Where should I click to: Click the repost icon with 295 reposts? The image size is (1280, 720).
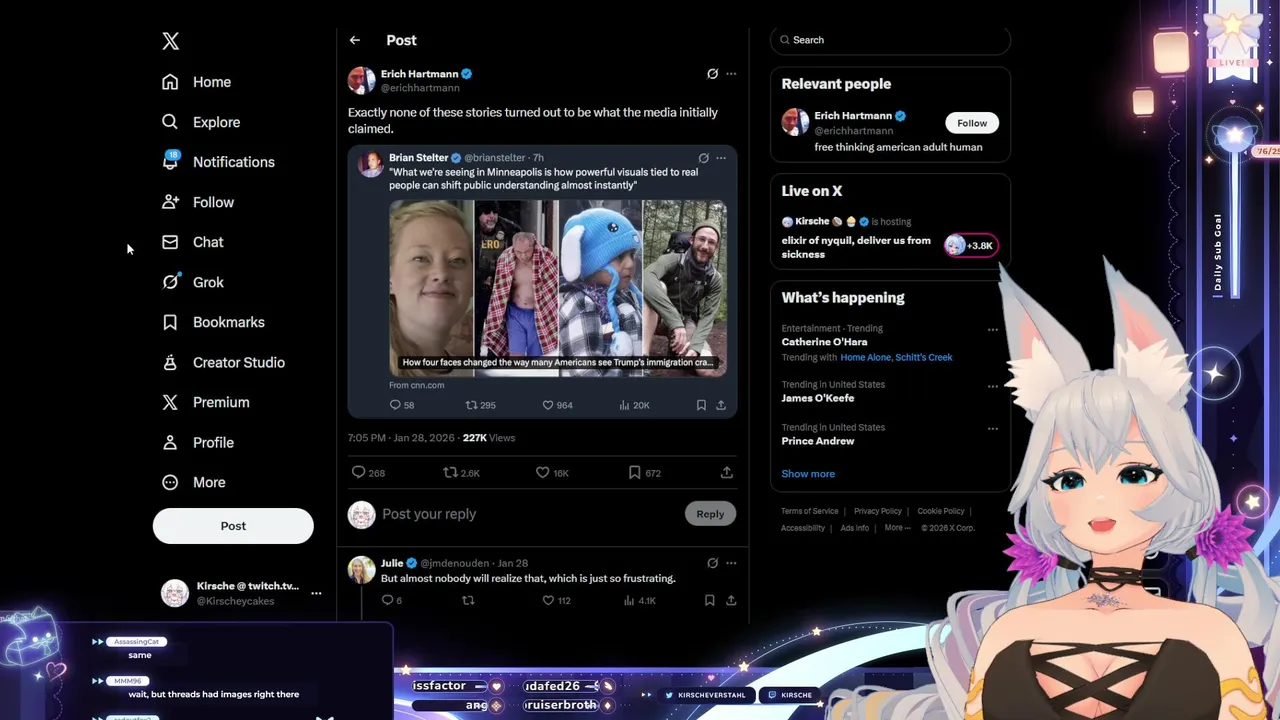coord(471,405)
